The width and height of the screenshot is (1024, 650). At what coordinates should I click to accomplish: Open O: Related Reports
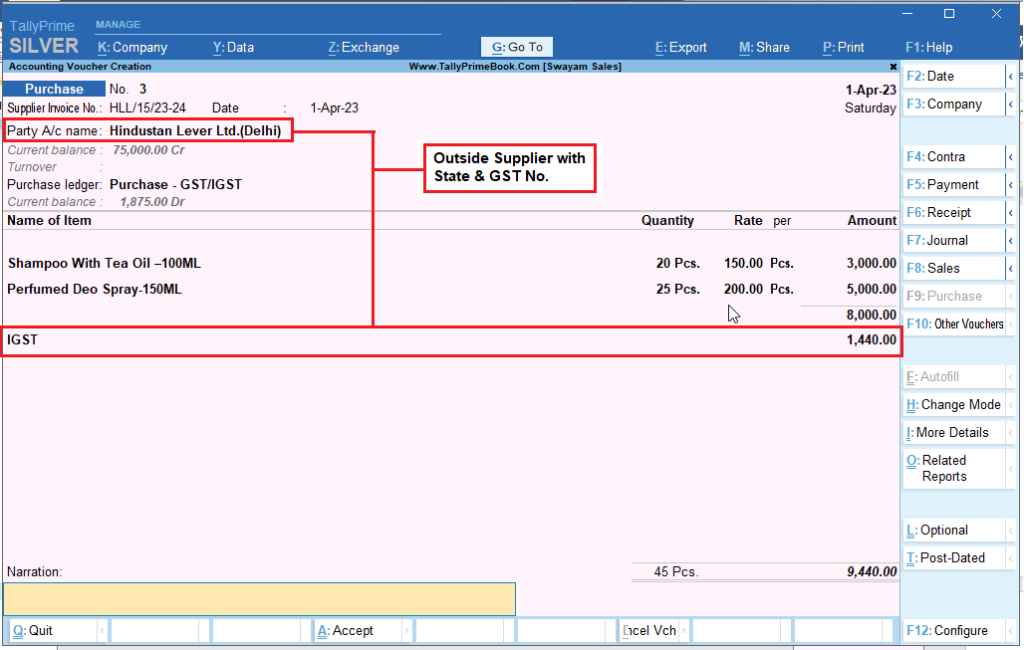[953, 468]
